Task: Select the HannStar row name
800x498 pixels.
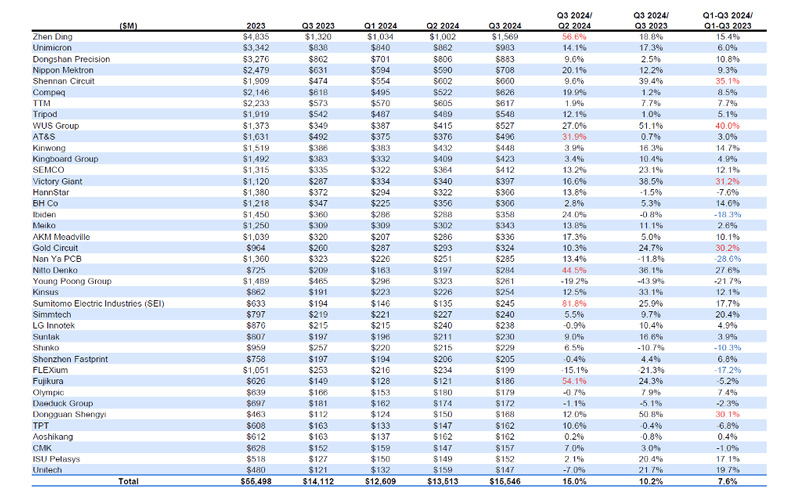Action: [x=51, y=192]
